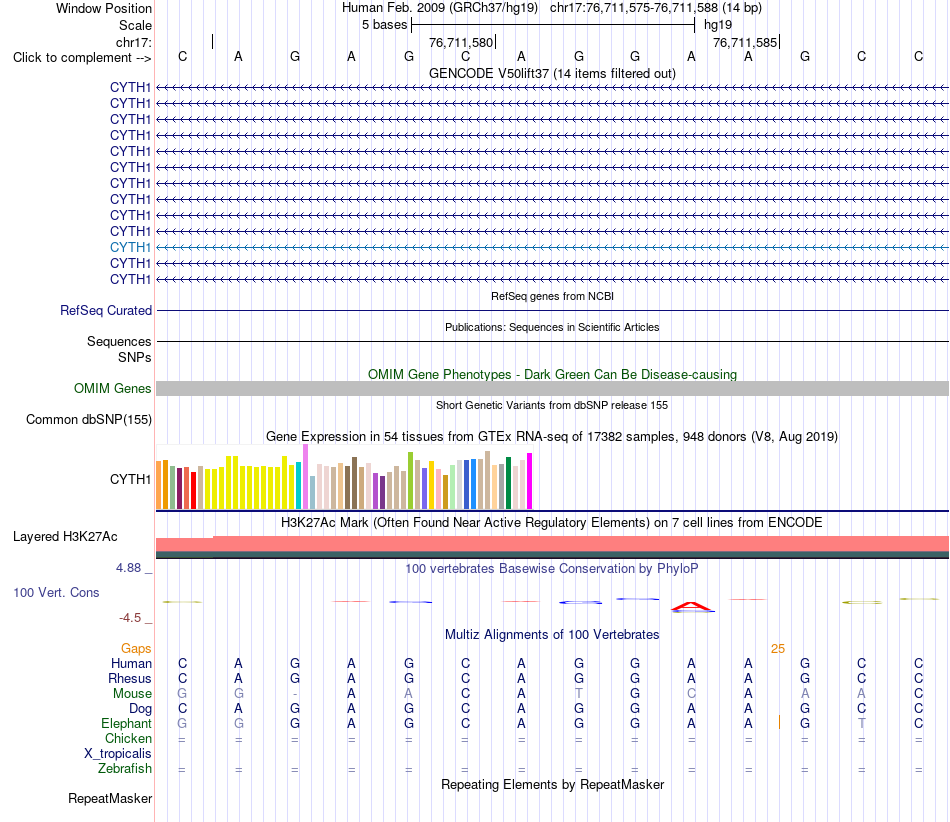Click the -4.5 PhyloP lower scale value

[130, 618]
